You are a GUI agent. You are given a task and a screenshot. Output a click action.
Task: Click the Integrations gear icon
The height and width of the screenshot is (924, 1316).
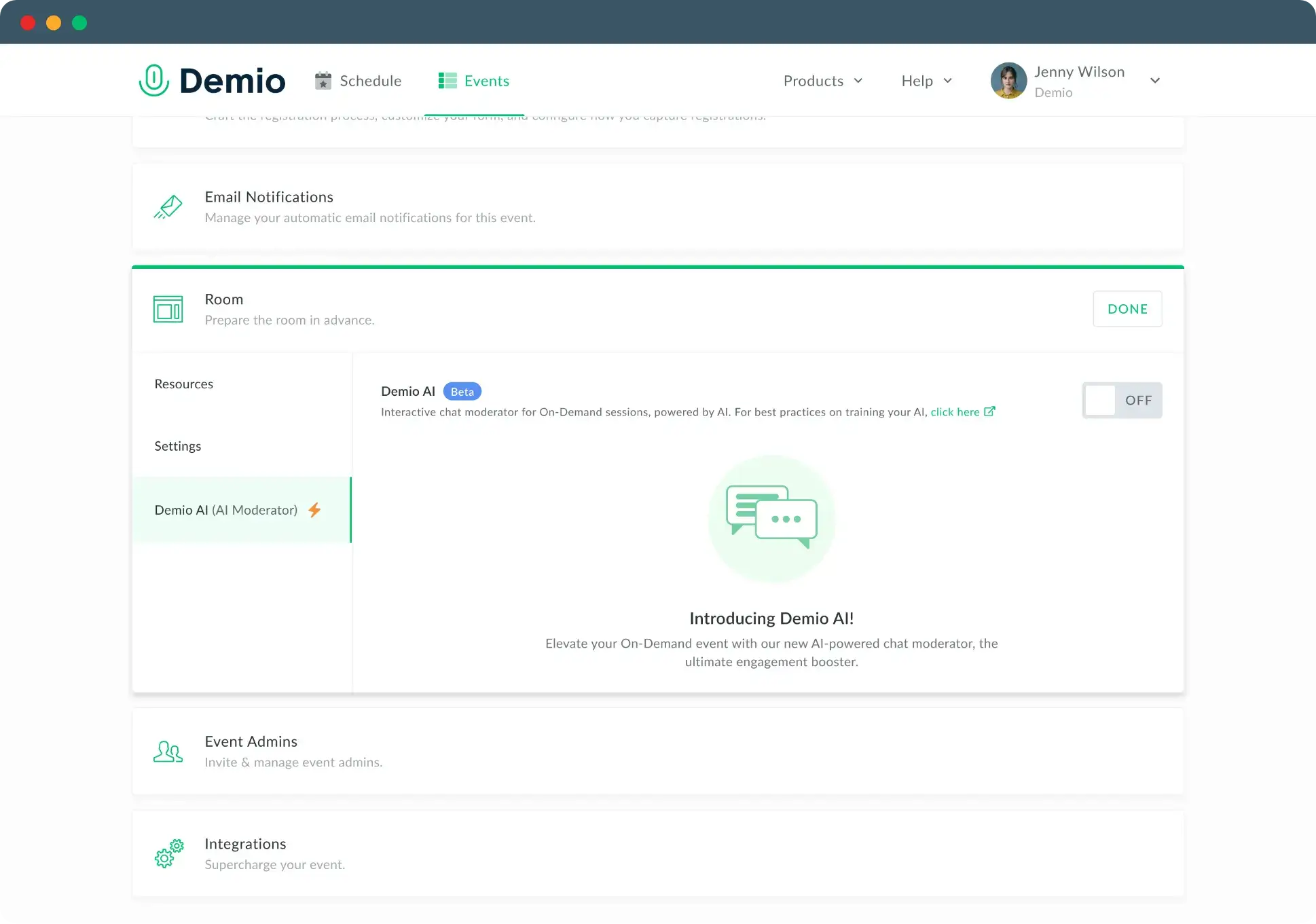click(168, 854)
